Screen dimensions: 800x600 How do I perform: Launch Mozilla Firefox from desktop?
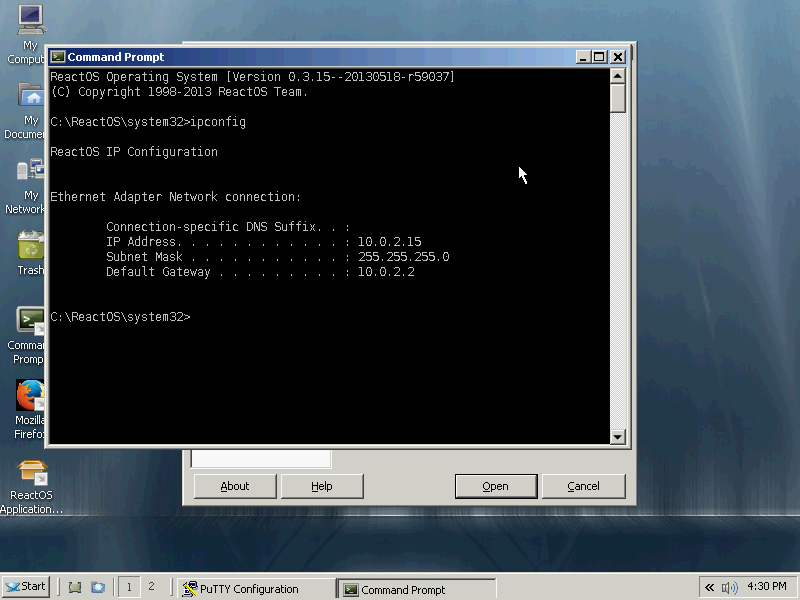click(30, 396)
